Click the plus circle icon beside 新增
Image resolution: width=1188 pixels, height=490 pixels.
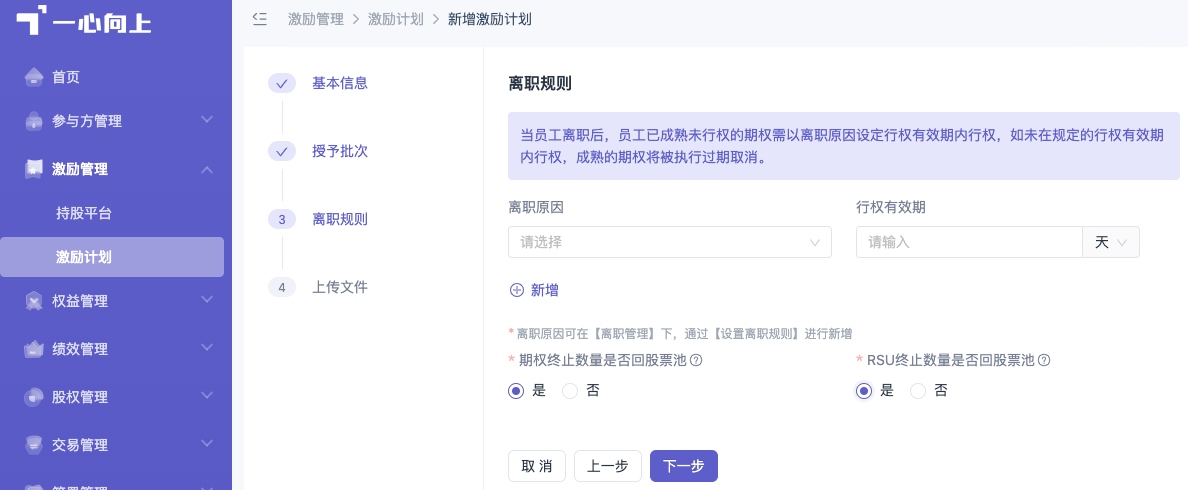[517, 290]
